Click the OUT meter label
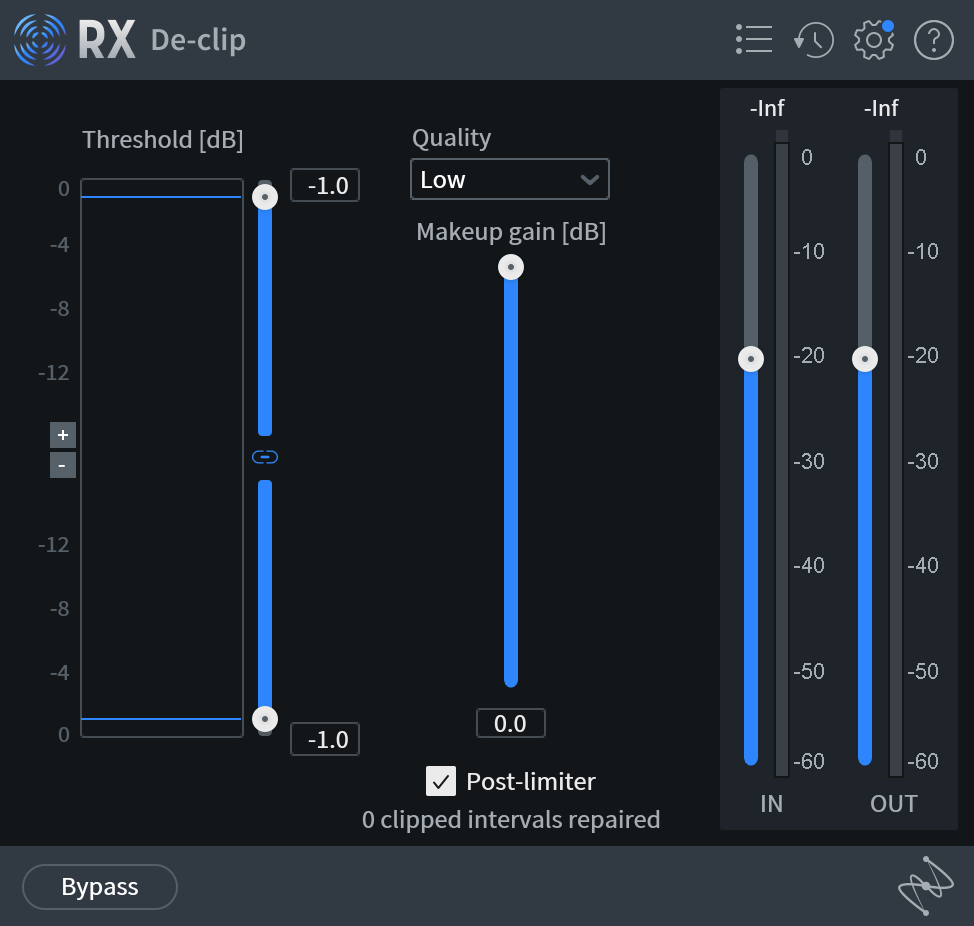The height and width of the screenshot is (926, 974). pyautogui.click(x=893, y=803)
